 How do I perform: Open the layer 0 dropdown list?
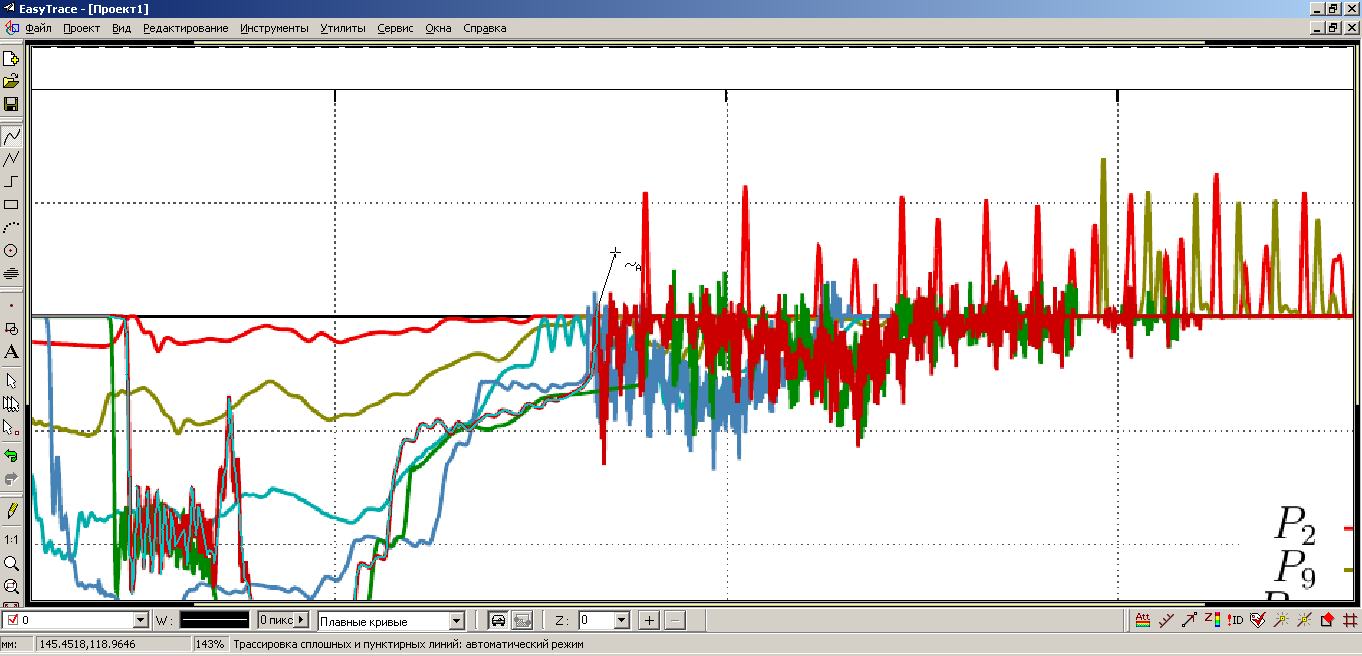pyautogui.click(x=141, y=621)
